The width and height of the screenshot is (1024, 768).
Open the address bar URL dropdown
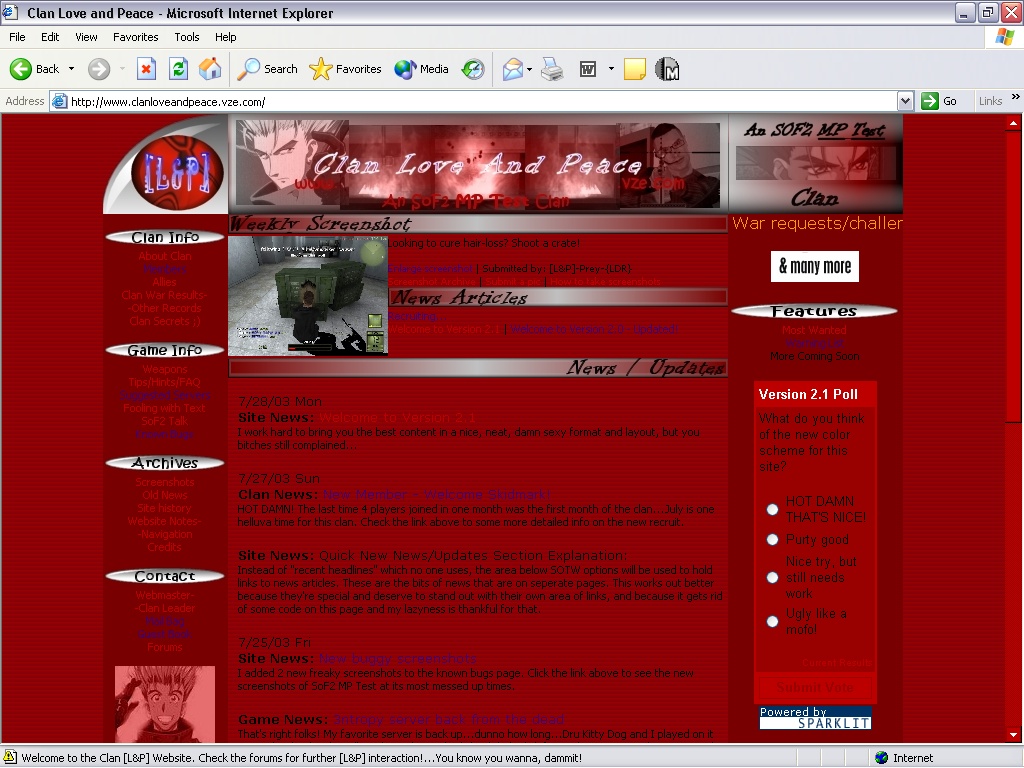coord(905,101)
